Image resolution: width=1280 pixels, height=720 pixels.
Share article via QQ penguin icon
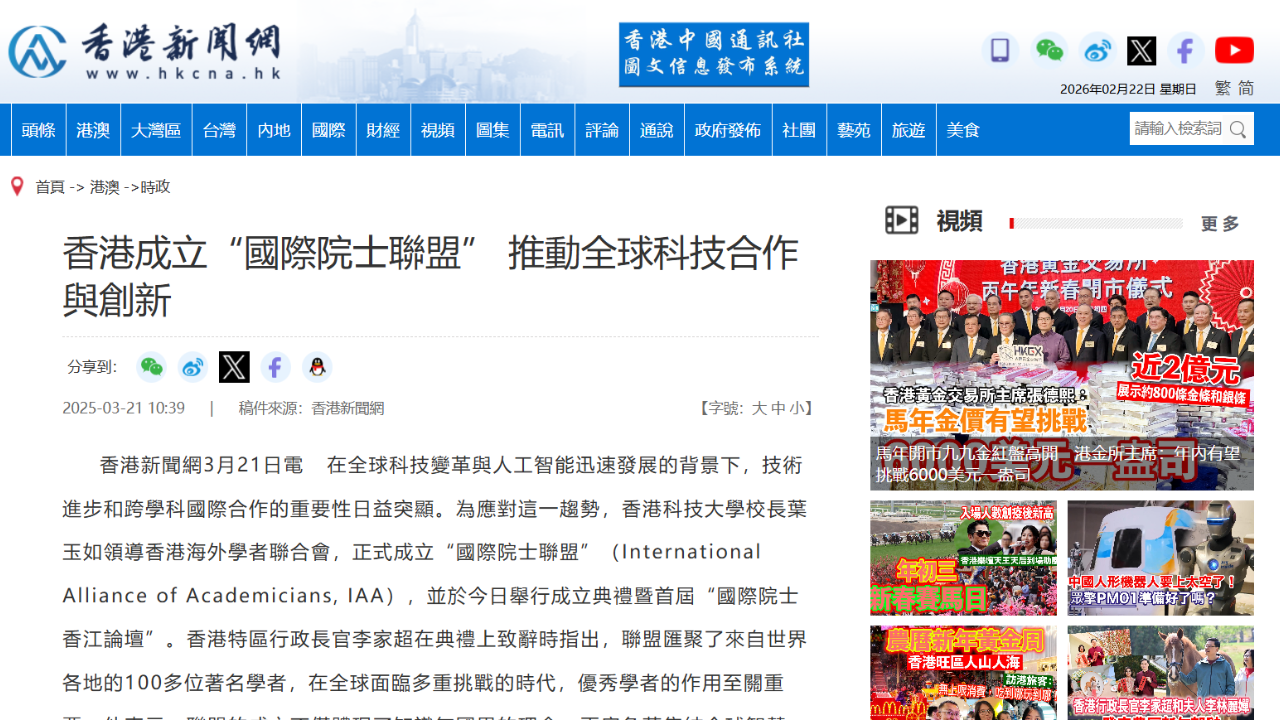pyautogui.click(x=317, y=367)
